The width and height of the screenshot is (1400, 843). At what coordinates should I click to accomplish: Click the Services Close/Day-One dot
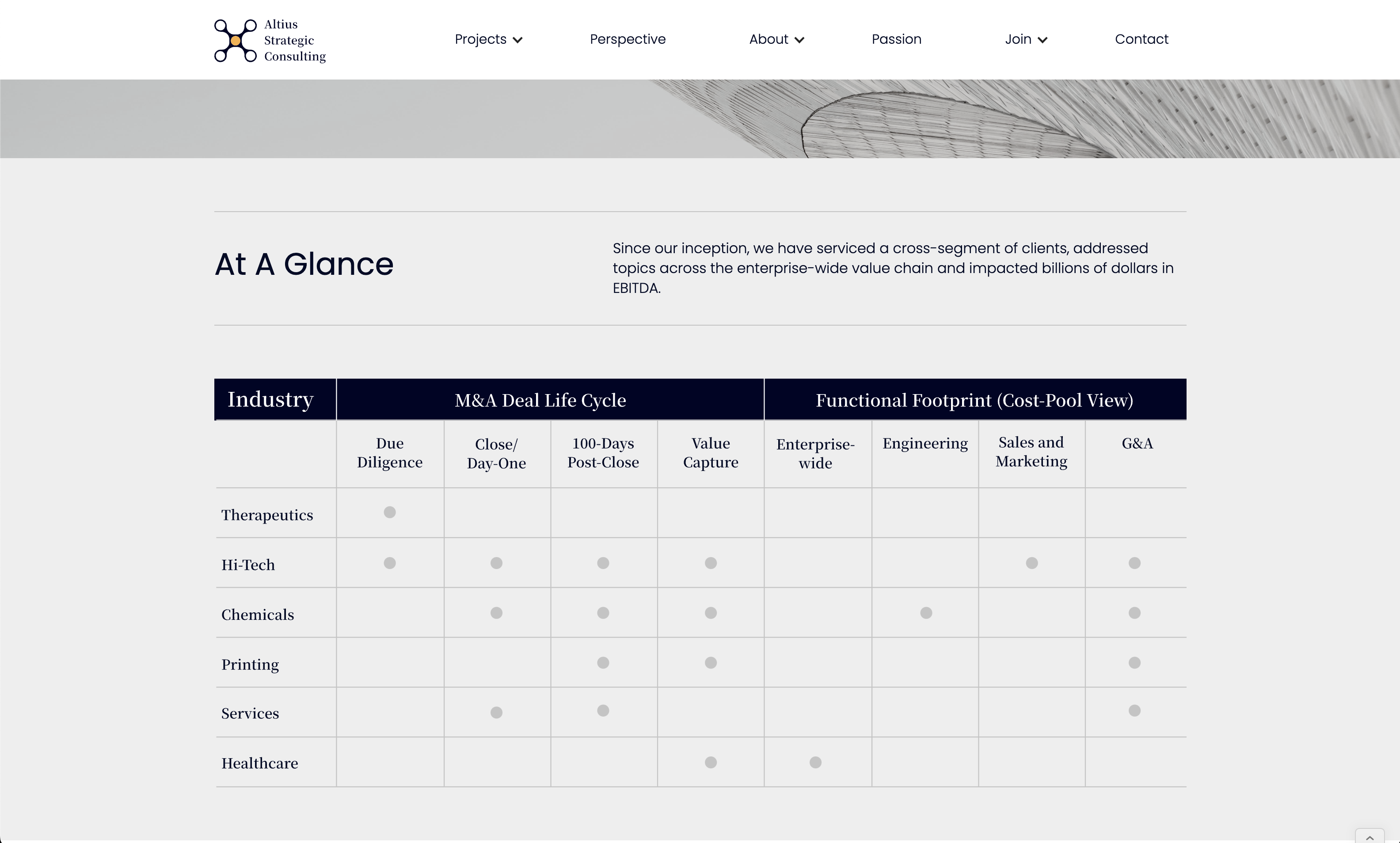497,712
